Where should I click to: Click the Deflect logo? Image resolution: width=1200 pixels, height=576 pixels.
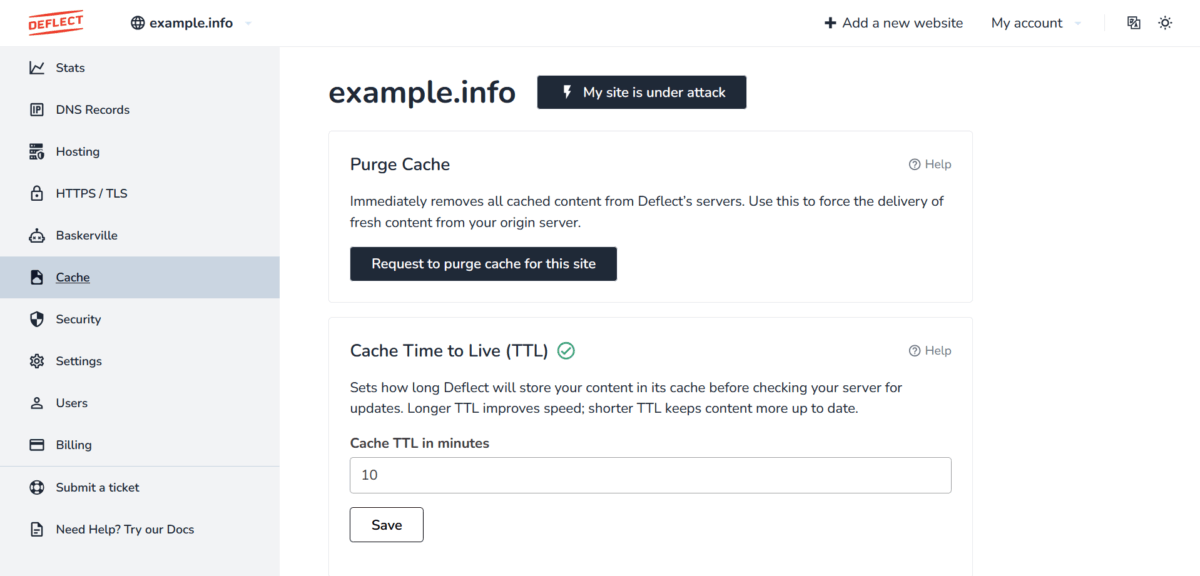coord(56,21)
